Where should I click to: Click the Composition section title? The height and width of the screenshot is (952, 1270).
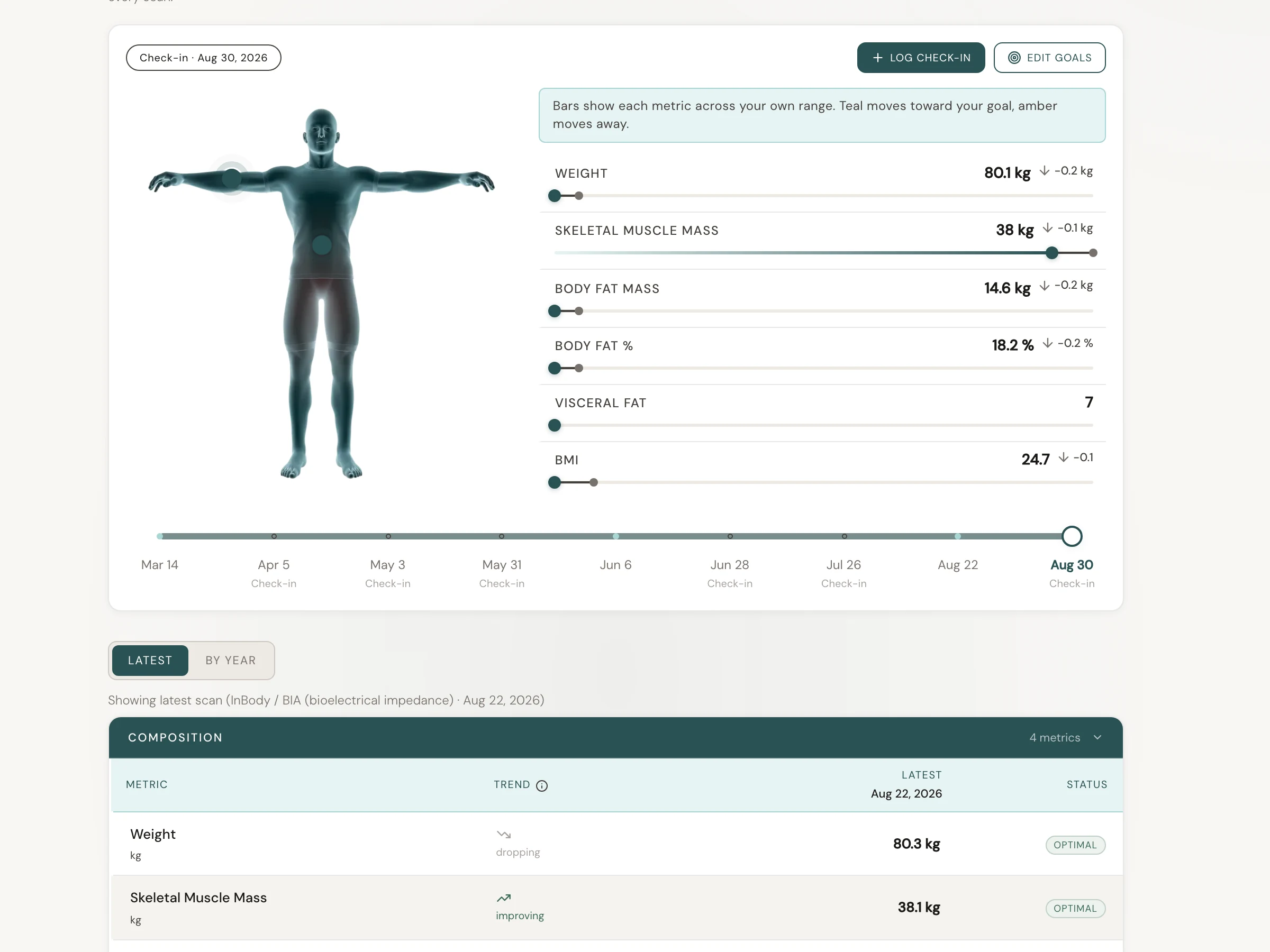(x=175, y=737)
